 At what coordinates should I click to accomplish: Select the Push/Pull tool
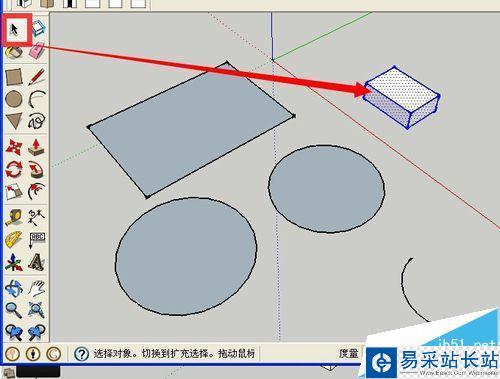click(36, 147)
